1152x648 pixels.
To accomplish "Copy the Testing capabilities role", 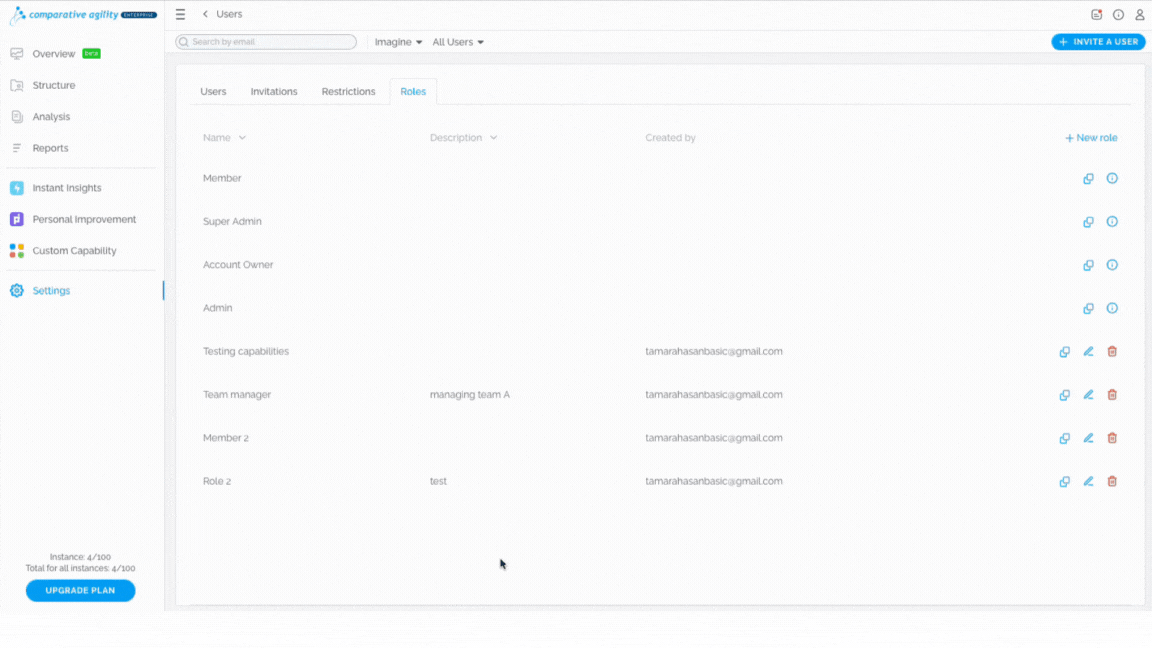I will tap(1065, 352).
